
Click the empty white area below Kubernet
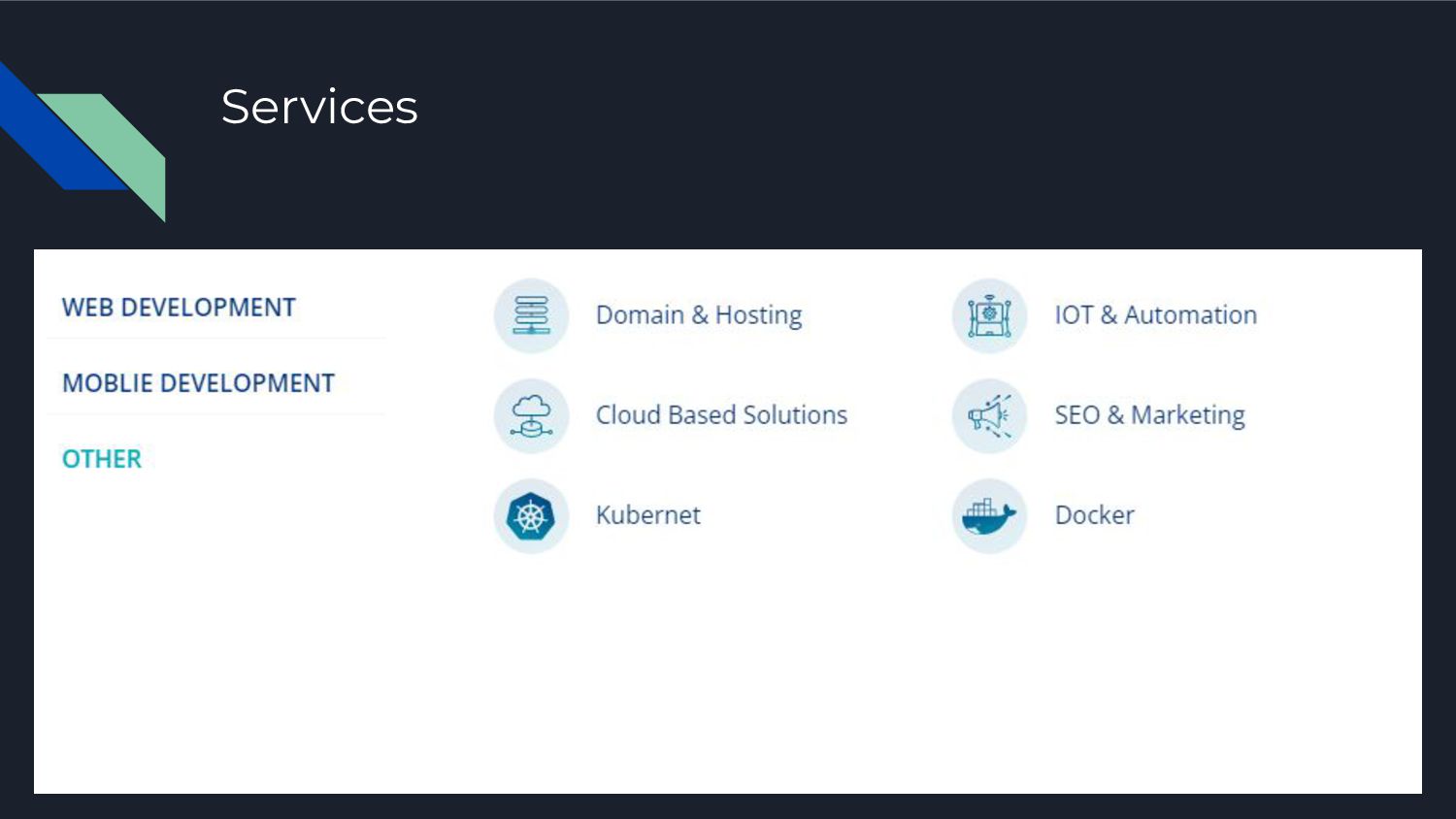tap(647, 670)
